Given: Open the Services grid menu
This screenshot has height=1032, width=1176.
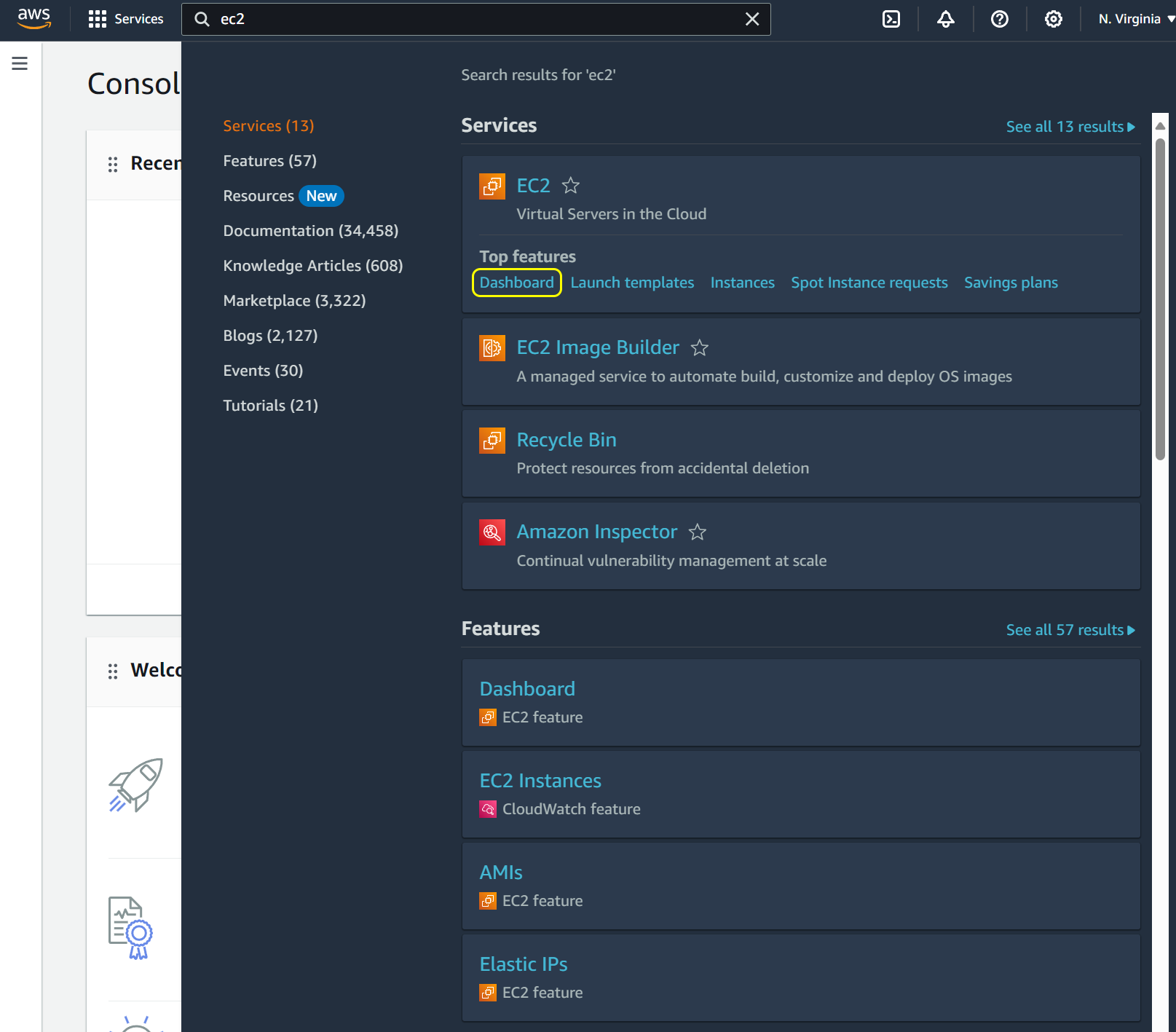Looking at the screenshot, I should 125,19.
